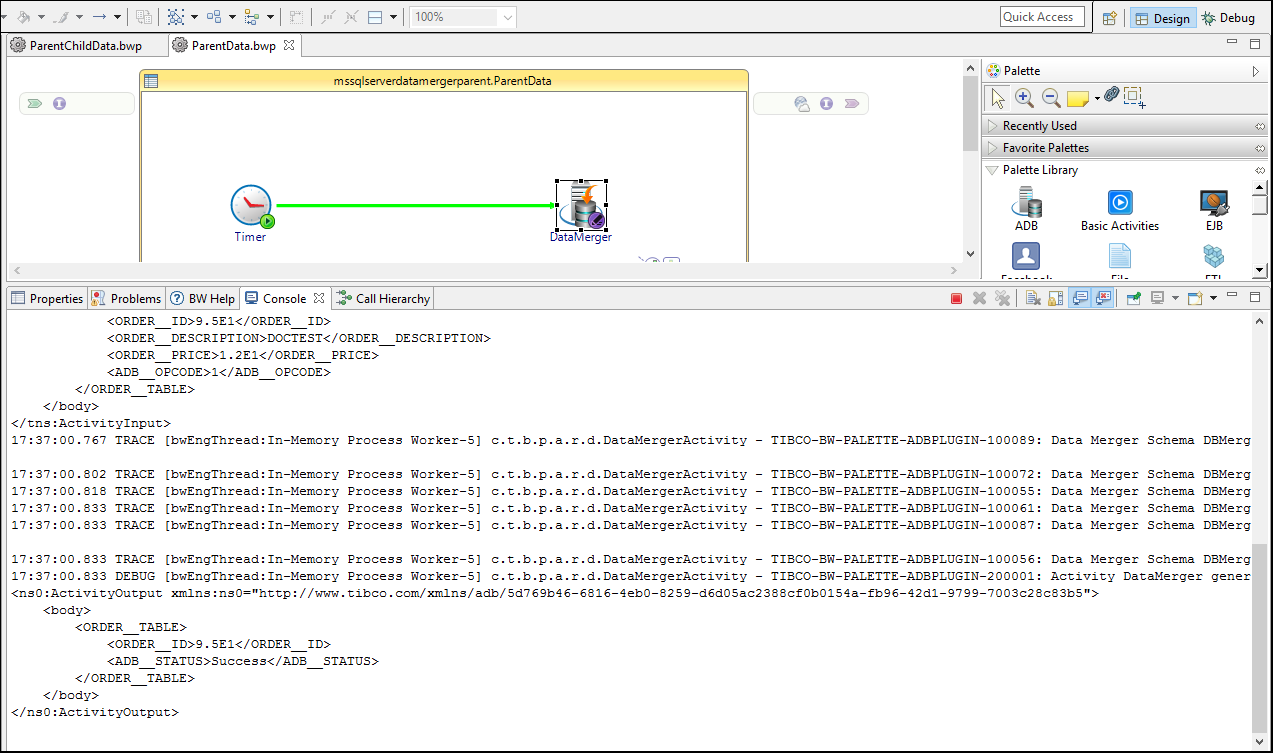Viewport: 1273px width, 753px height.
Task: Switch to the Design perspective
Action: point(1162,18)
